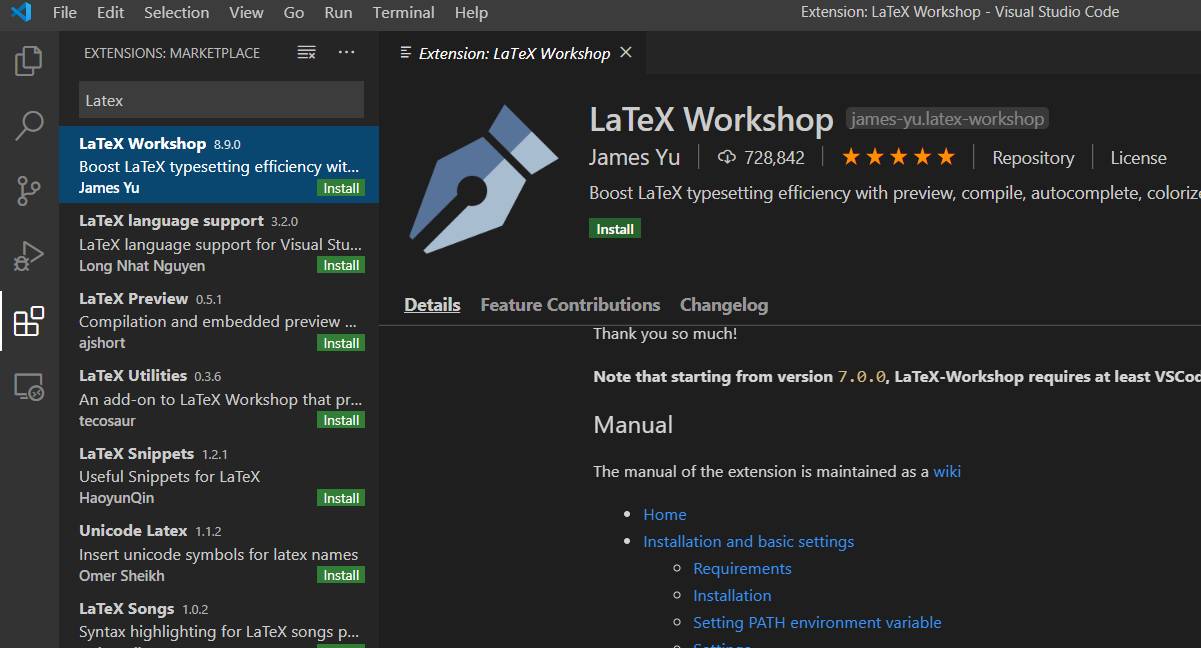Screen dimensions: 1201x648
Task: Select the Extension: LaTeX Workshop editor tab
Action: pos(513,53)
